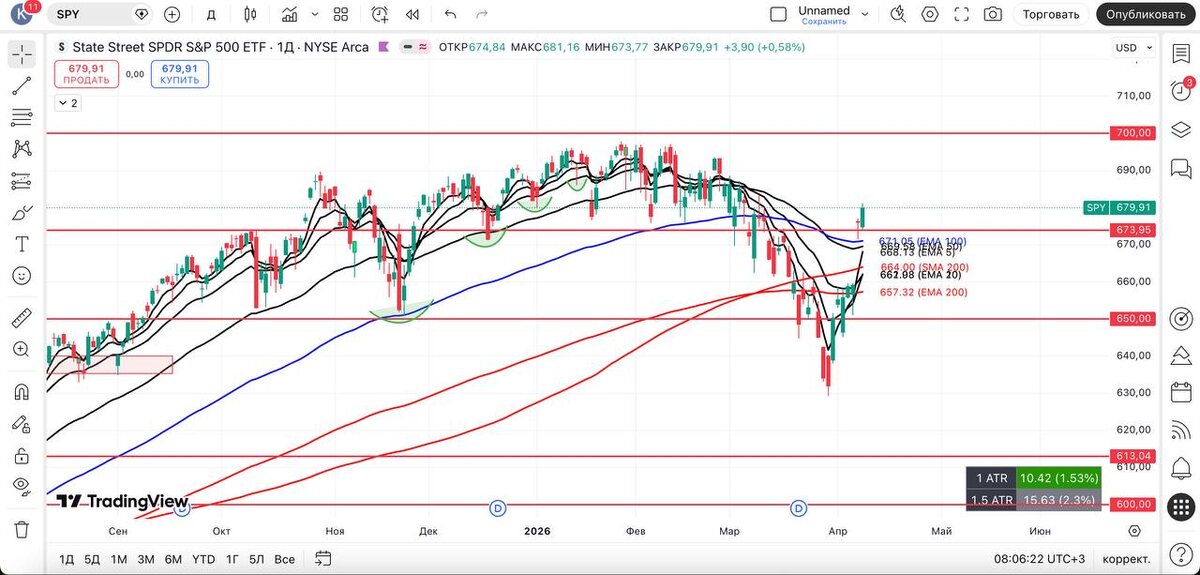Click the Сохранить save link
This screenshot has height=575, width=1200.
click(824, 21)
